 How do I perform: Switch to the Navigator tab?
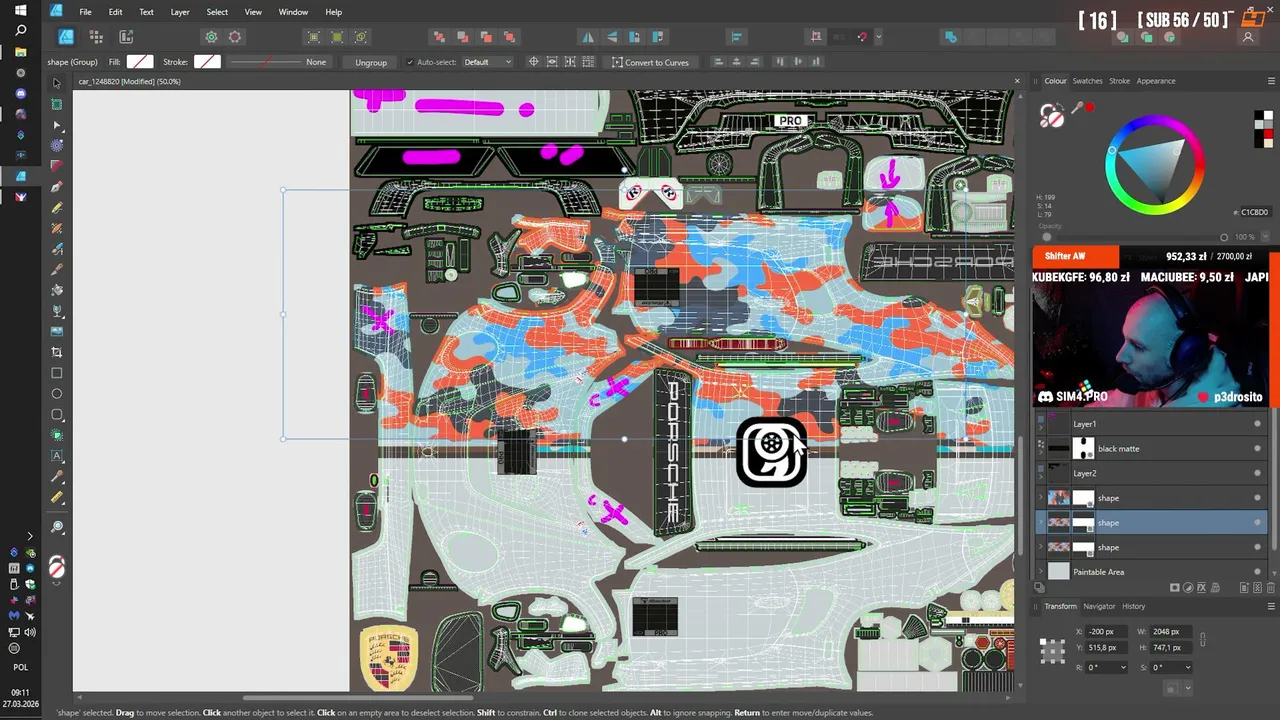coord(1099,606)
